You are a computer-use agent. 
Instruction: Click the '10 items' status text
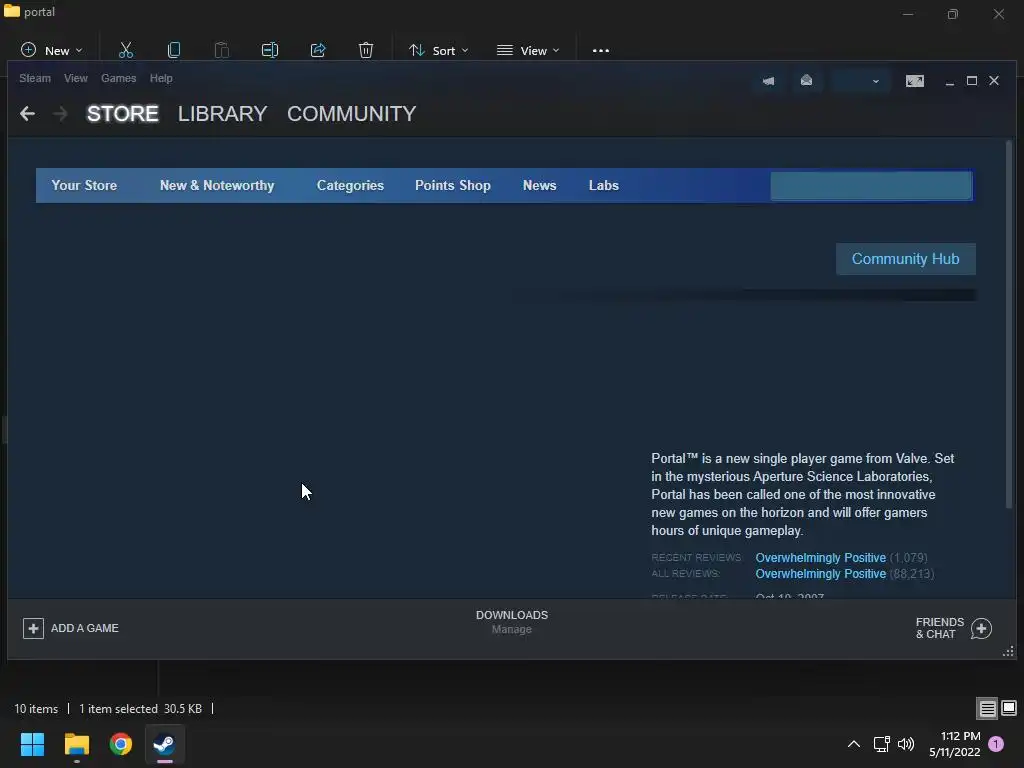pos(36,709)
